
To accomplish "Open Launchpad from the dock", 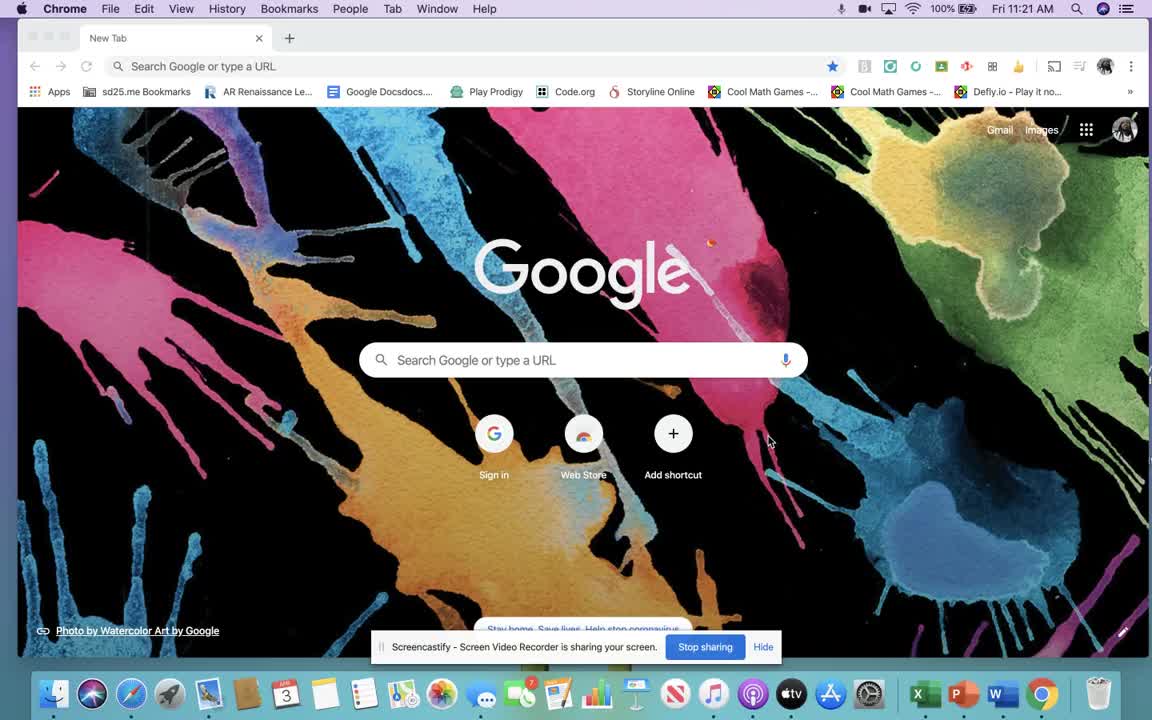I will [170, 694].
